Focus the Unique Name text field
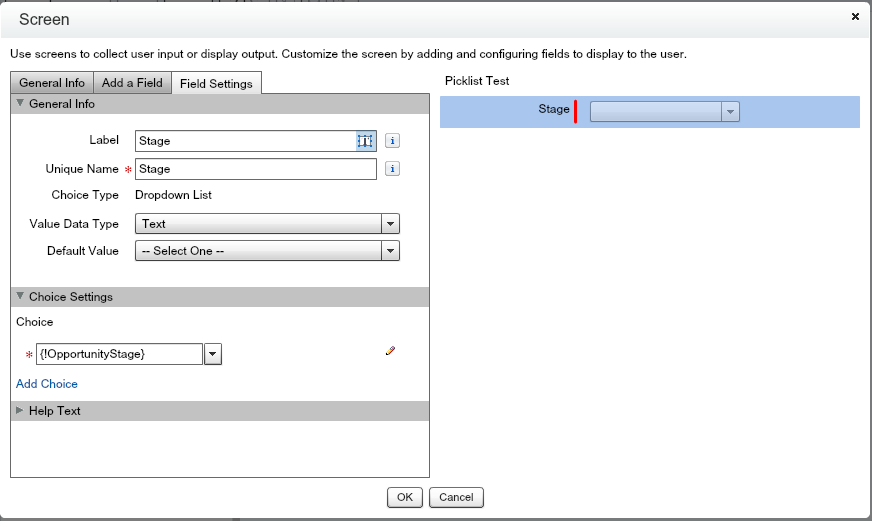This screenshot has width=872, height=521. coord(255,169)
